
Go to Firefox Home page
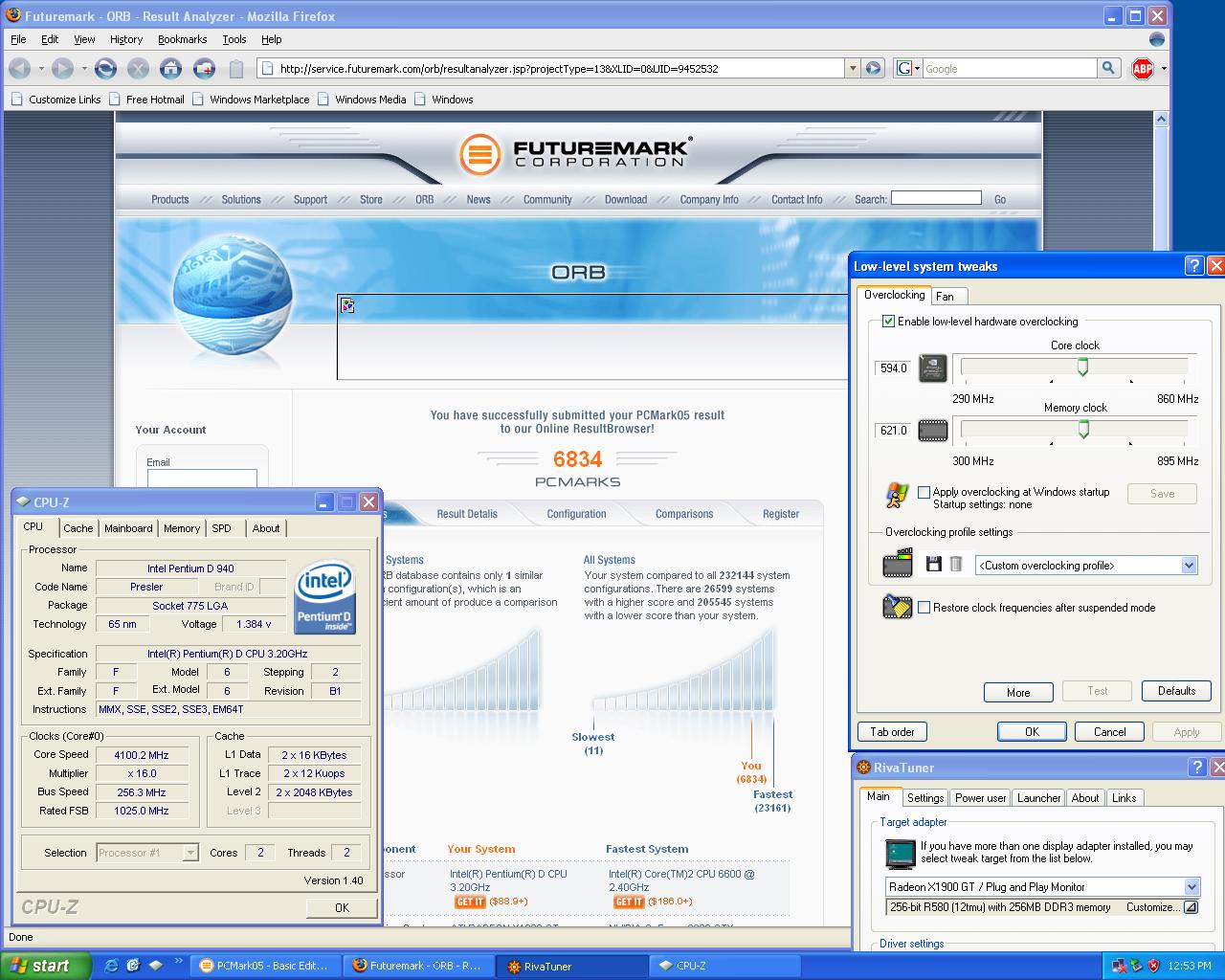[170, 68]
